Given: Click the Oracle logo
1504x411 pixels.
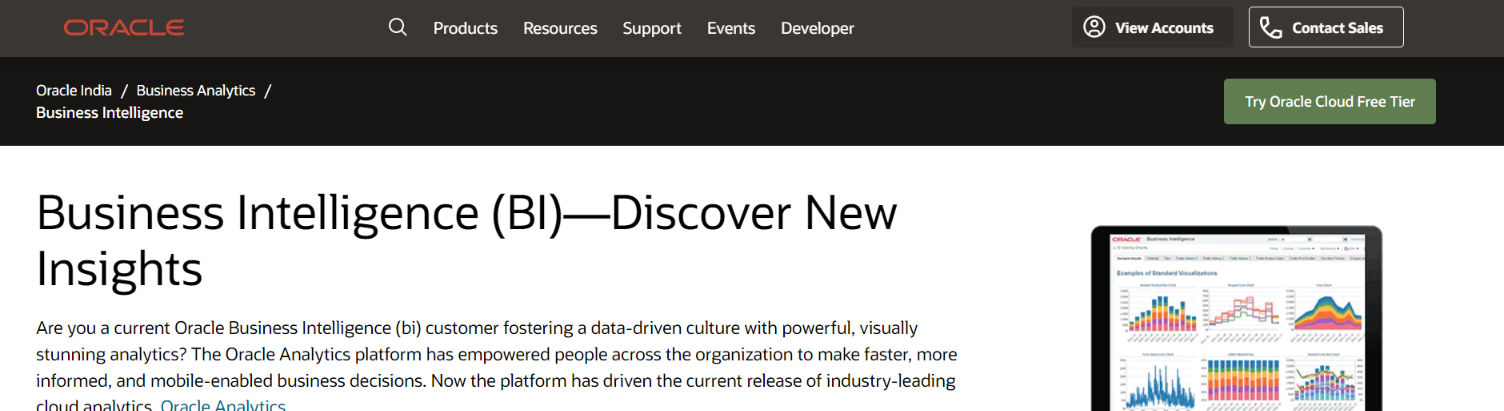Looking at the screenshot, I should pos(124,28).
